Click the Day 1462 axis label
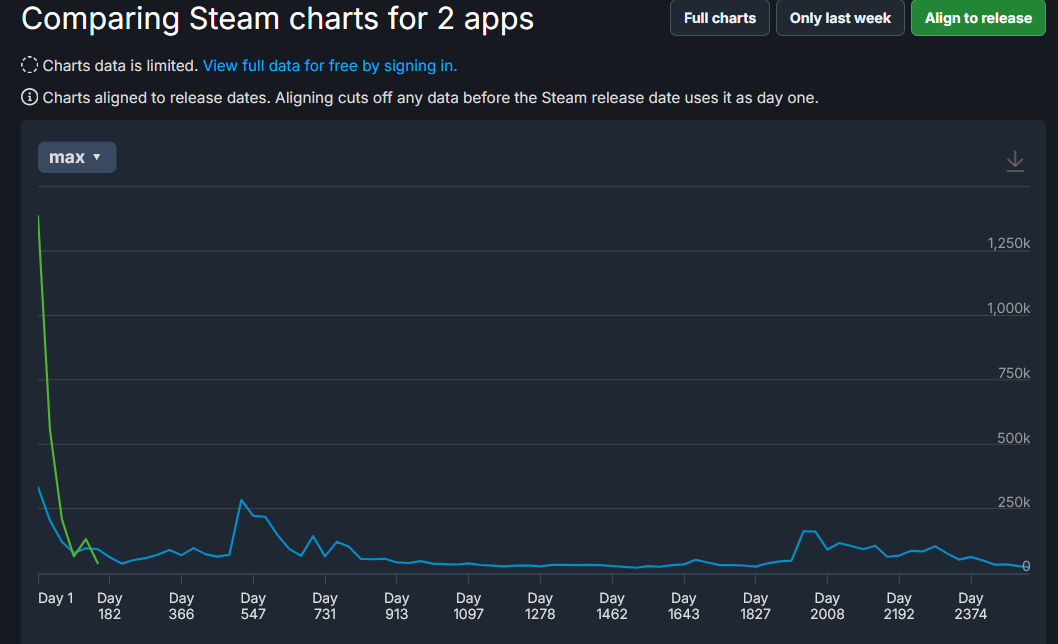This screenshot has height=644, width=1058. pos(612,606)
